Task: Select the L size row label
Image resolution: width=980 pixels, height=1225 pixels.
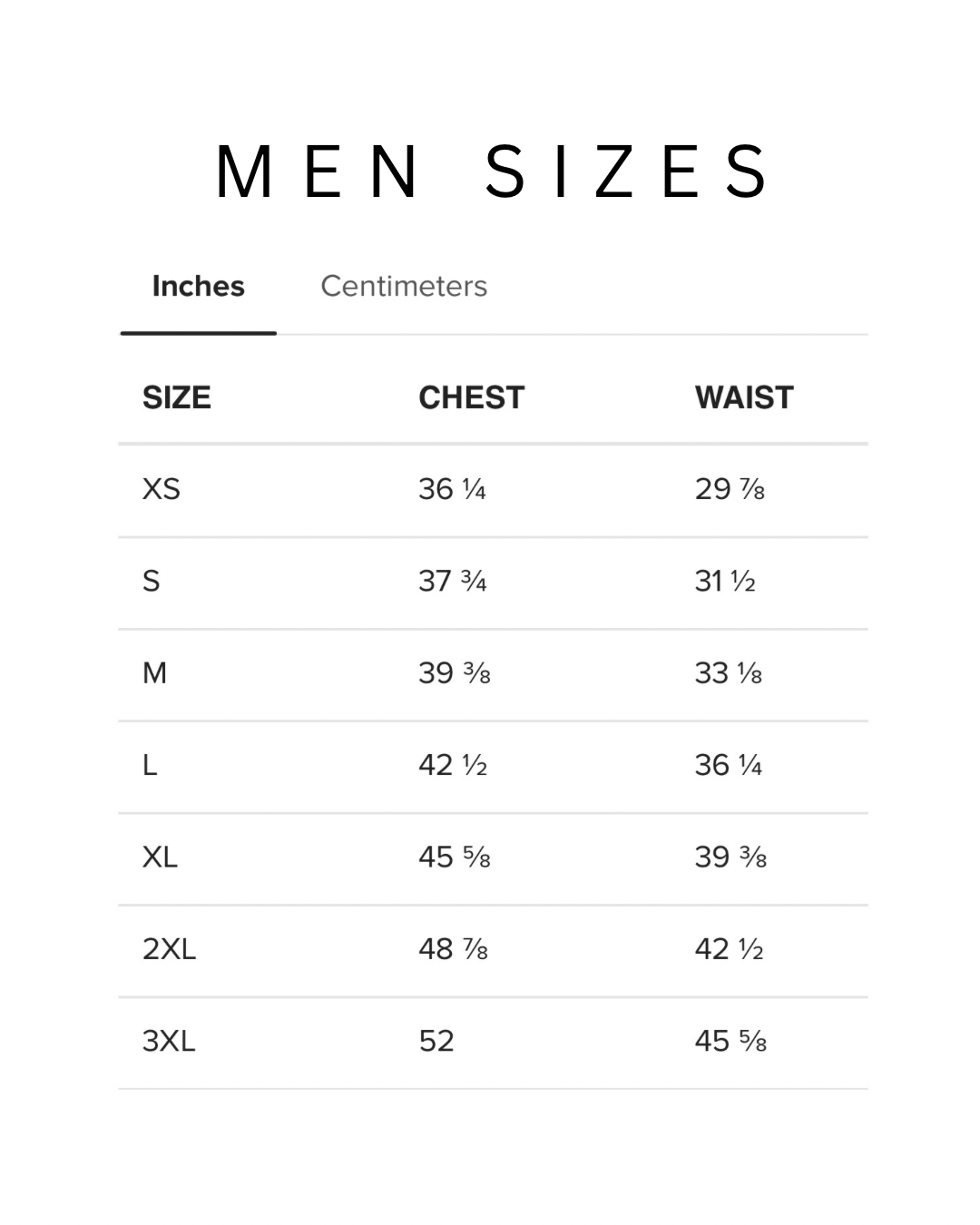Action: coord(150,766)
